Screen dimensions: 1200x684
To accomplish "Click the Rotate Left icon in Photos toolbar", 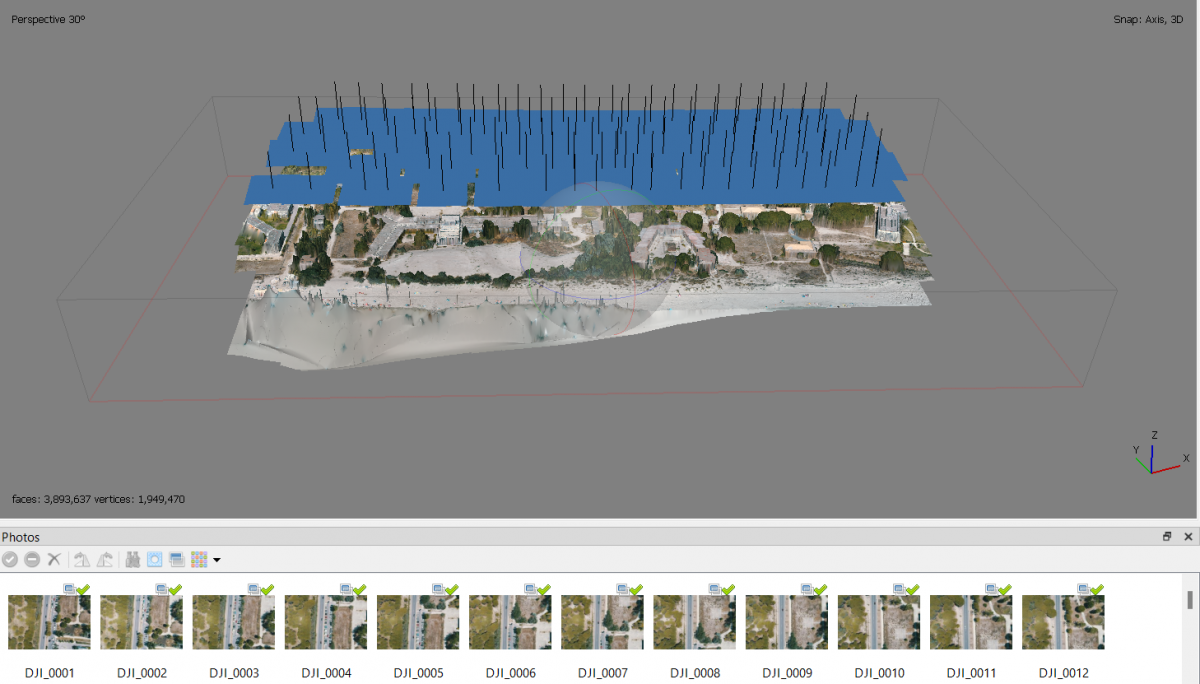I will coord(82,560).
